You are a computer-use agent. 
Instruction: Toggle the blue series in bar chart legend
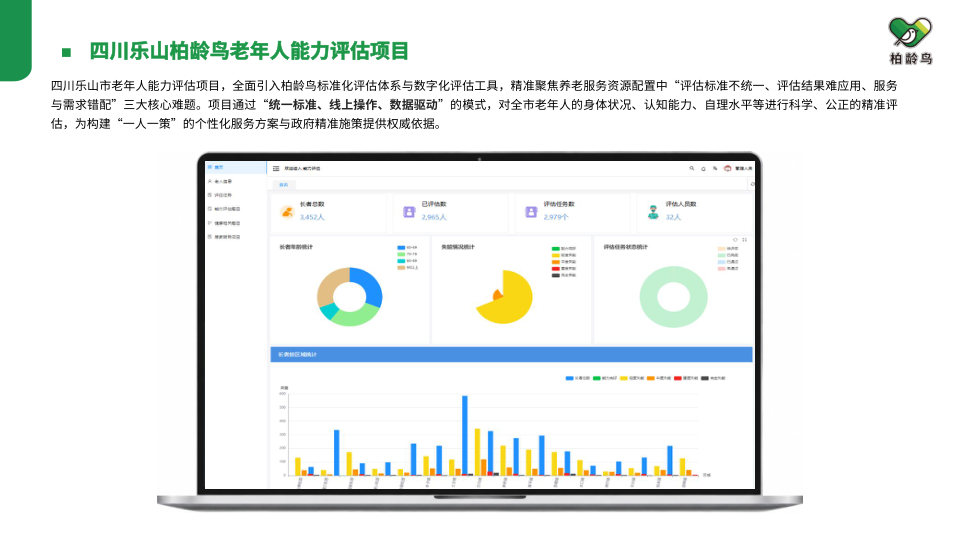pos(570,378)
